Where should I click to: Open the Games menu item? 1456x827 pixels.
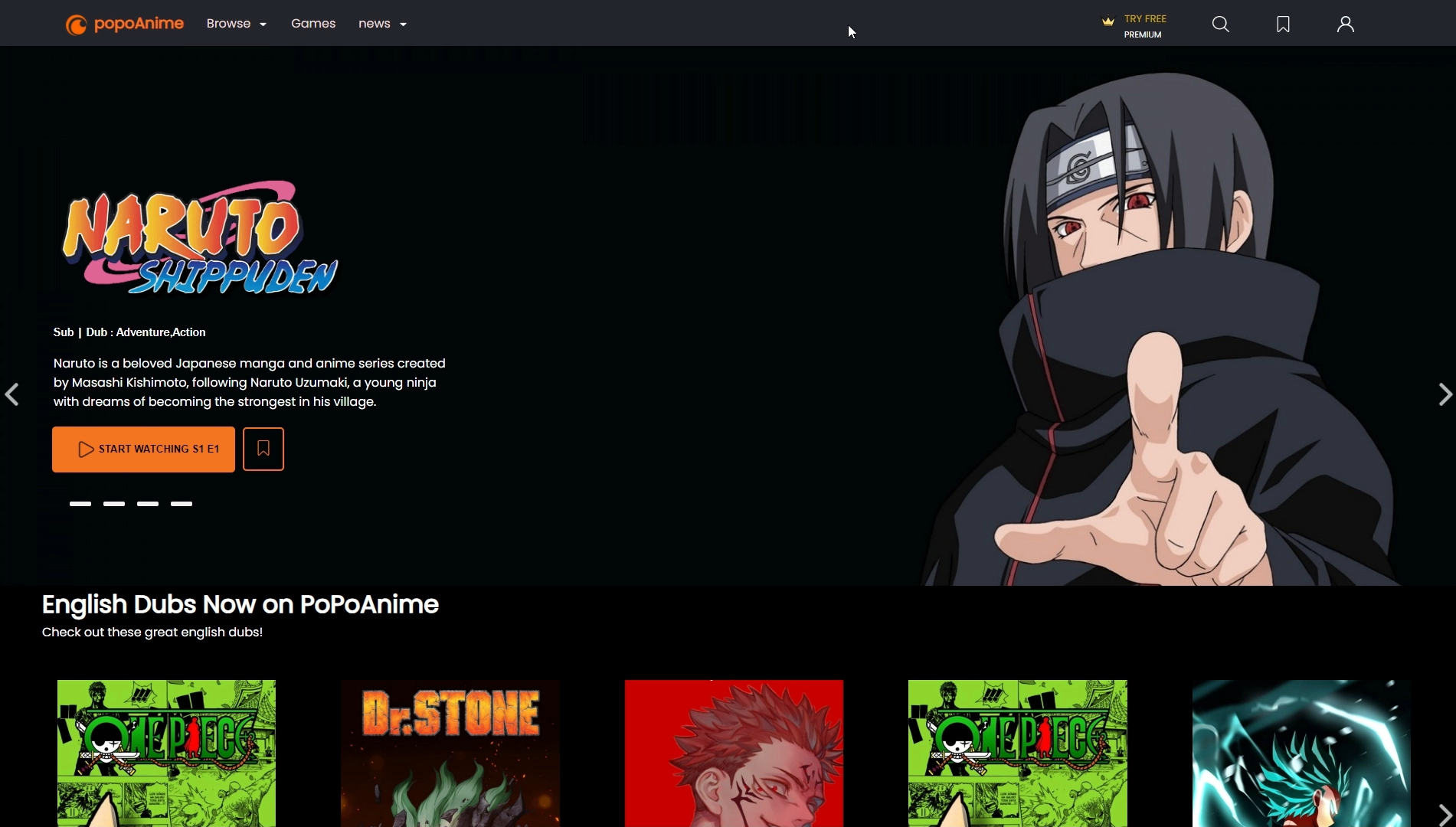(x=312, y=24)
